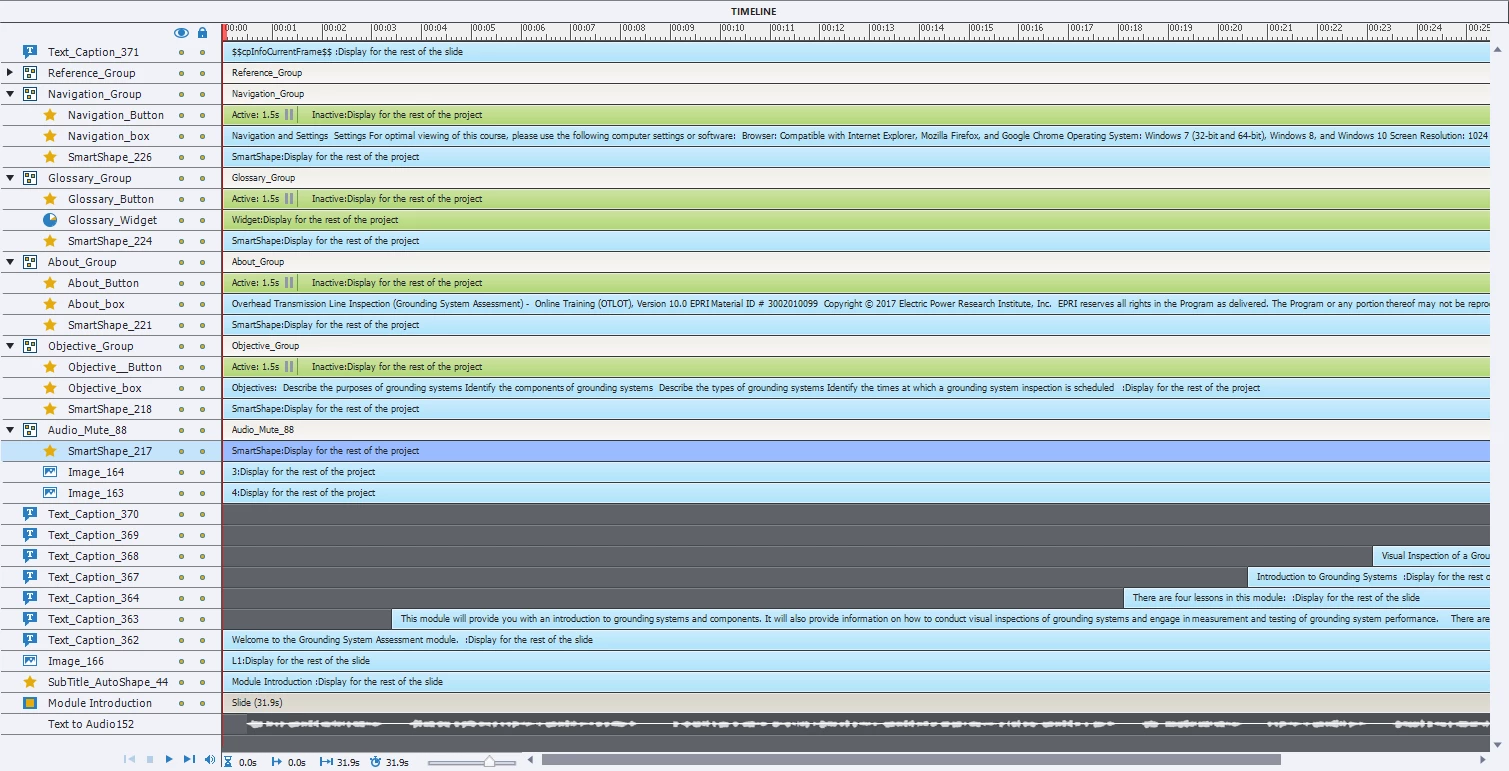Toggle lock dot of SmartShape_217

203,450
